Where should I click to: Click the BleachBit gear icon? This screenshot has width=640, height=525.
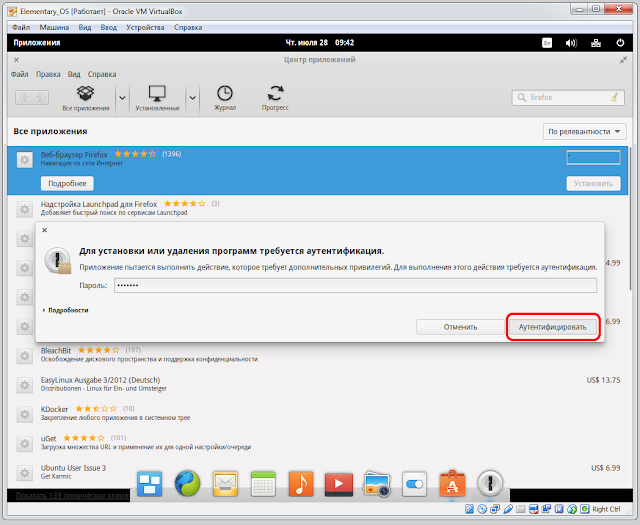pos(25,356)
